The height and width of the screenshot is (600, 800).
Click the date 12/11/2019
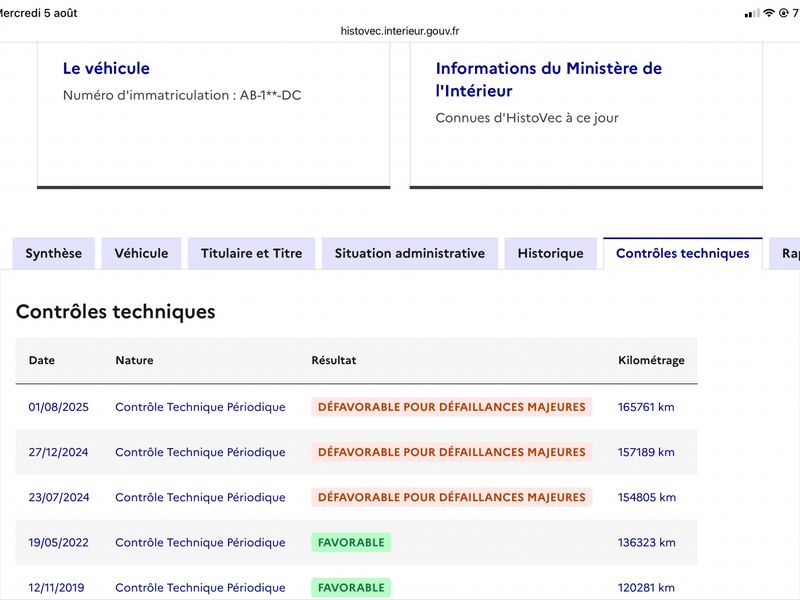[x=56, y=588]
